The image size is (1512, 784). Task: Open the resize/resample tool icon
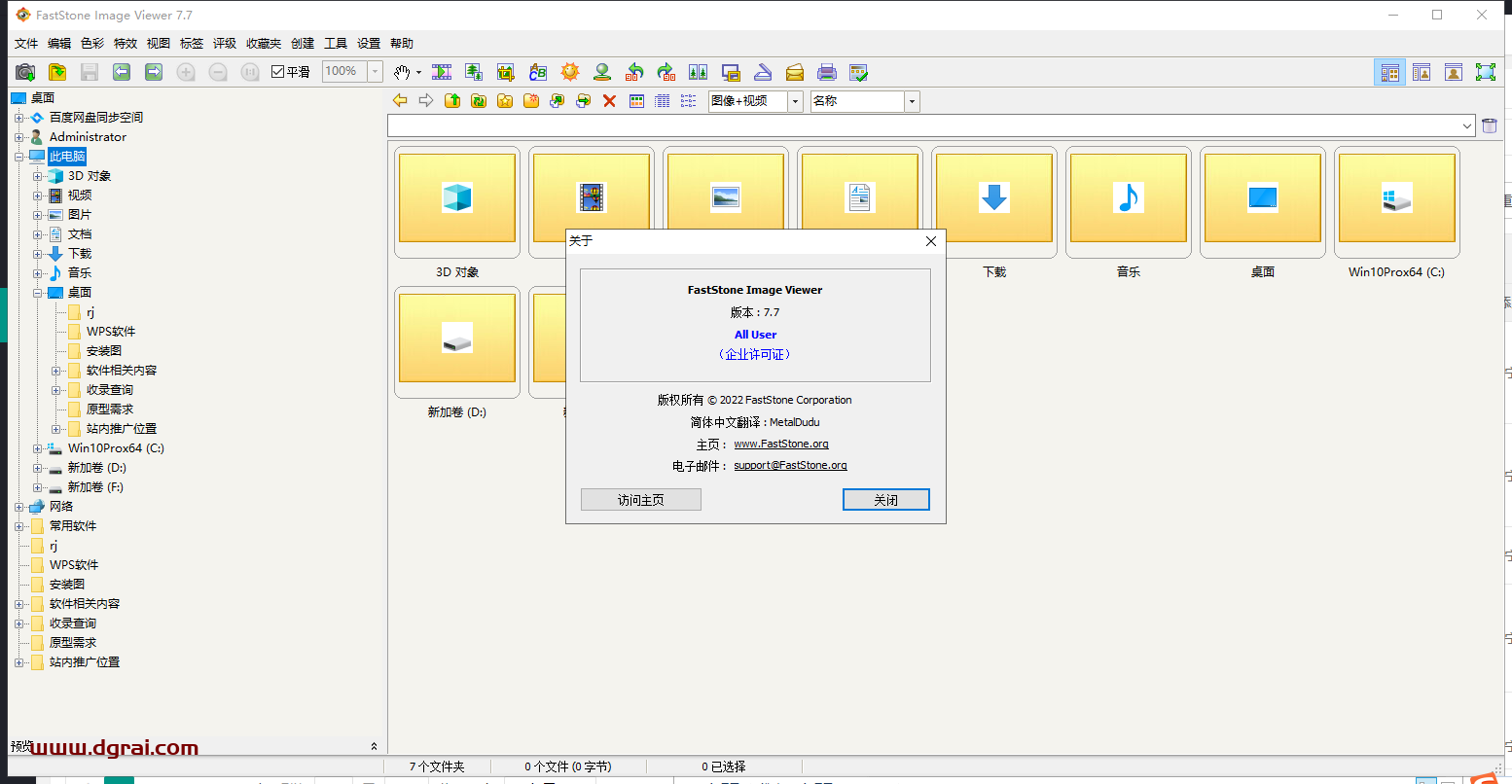[474, 72]
